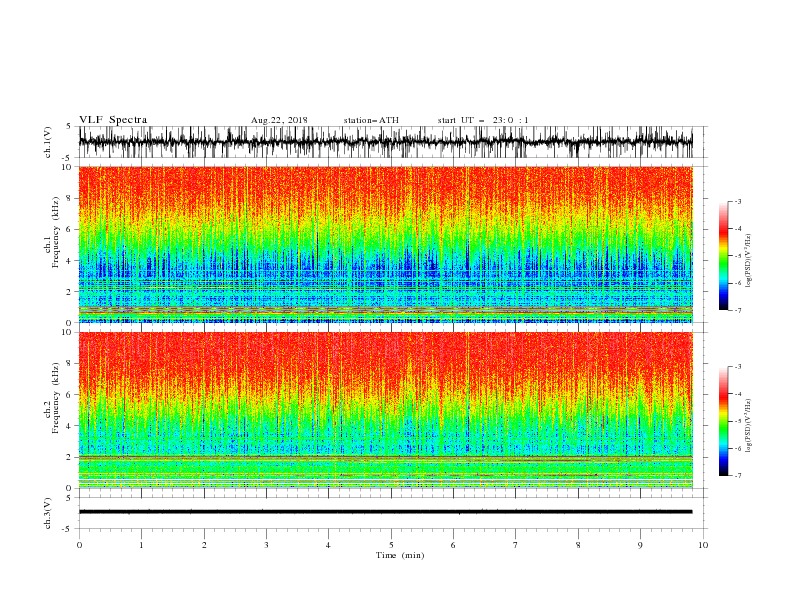Click the ch.2 color bar "log(PSD)(V²/Hz)" label
The image size is (792, 612).
click(x=749, y=426)
